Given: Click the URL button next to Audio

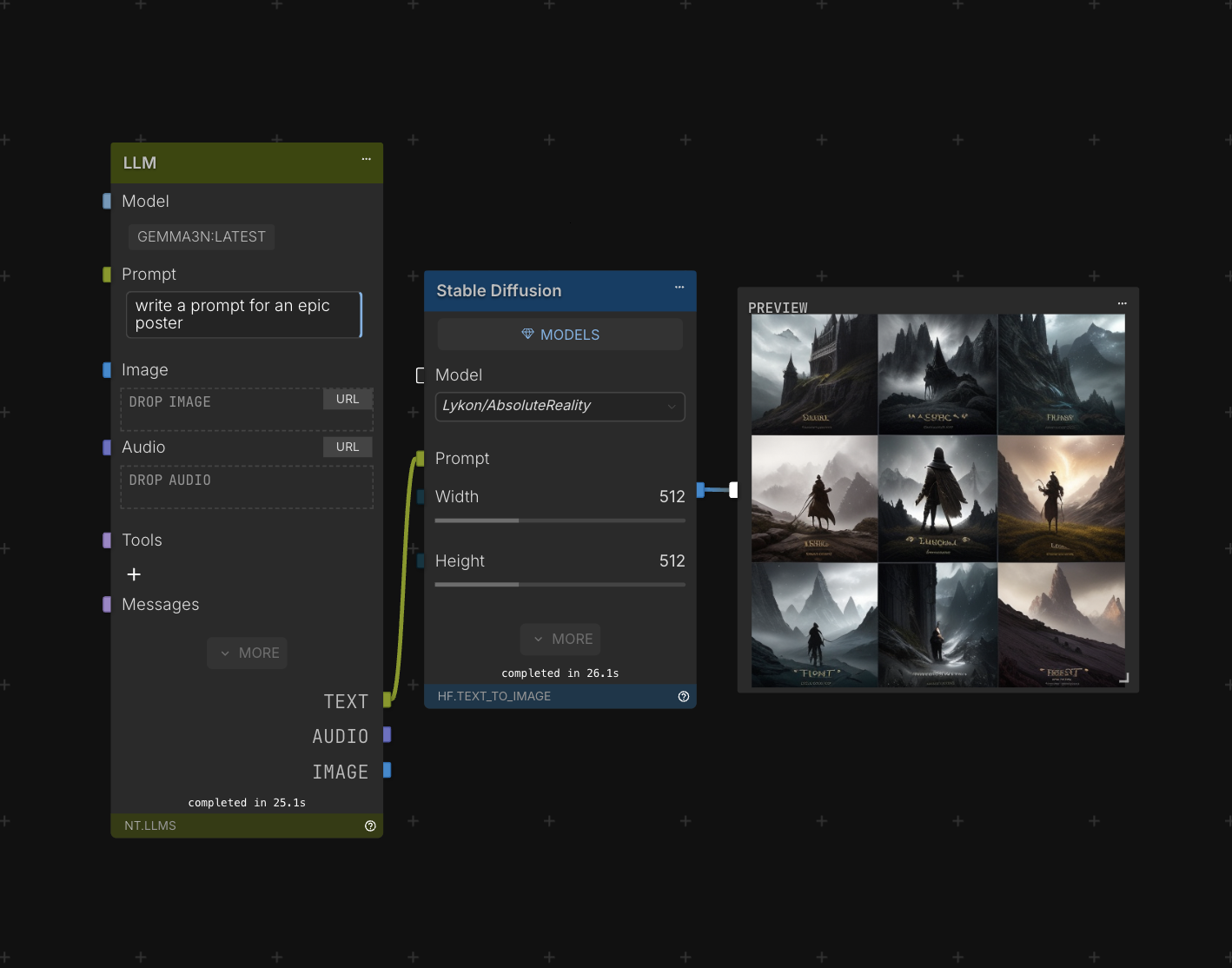Looking at the screenshot, I should [347, 447].
